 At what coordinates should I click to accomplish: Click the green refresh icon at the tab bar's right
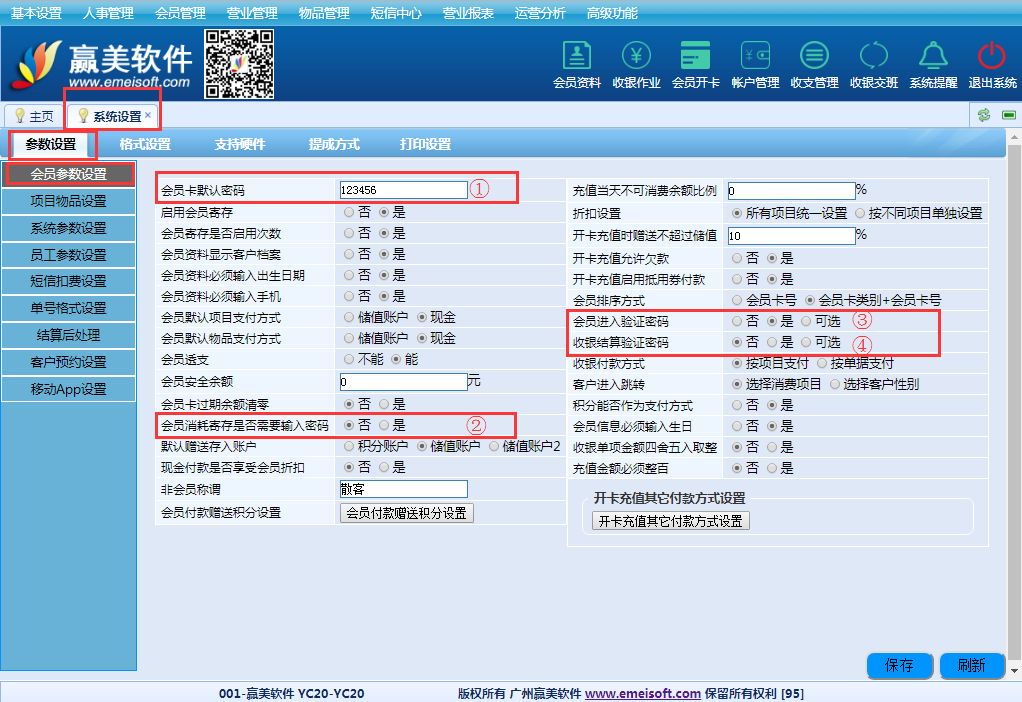pyautogui.click(x=984, y=115)
